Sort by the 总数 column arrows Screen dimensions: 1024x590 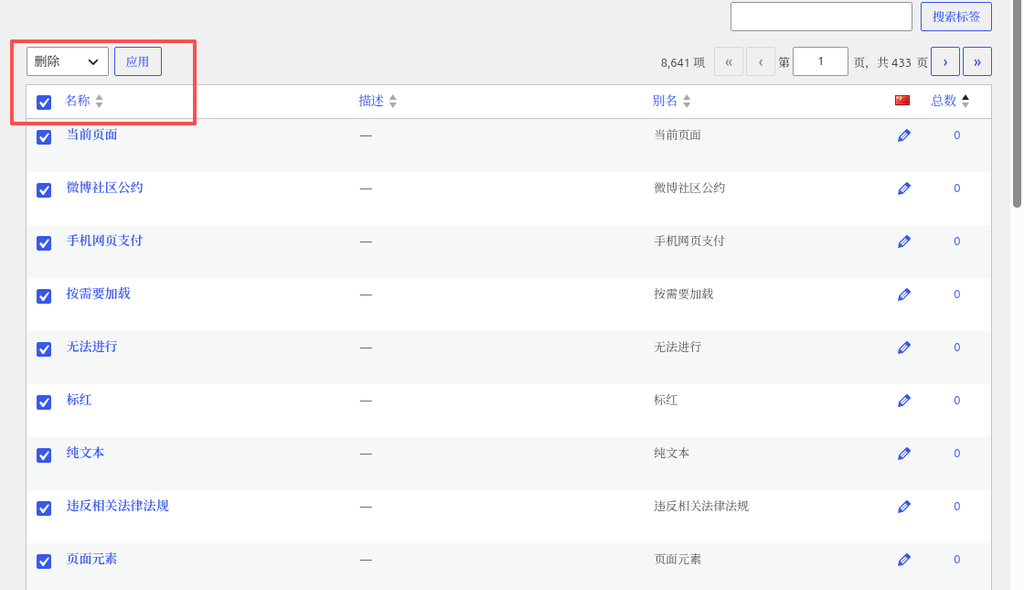[965, 101]
